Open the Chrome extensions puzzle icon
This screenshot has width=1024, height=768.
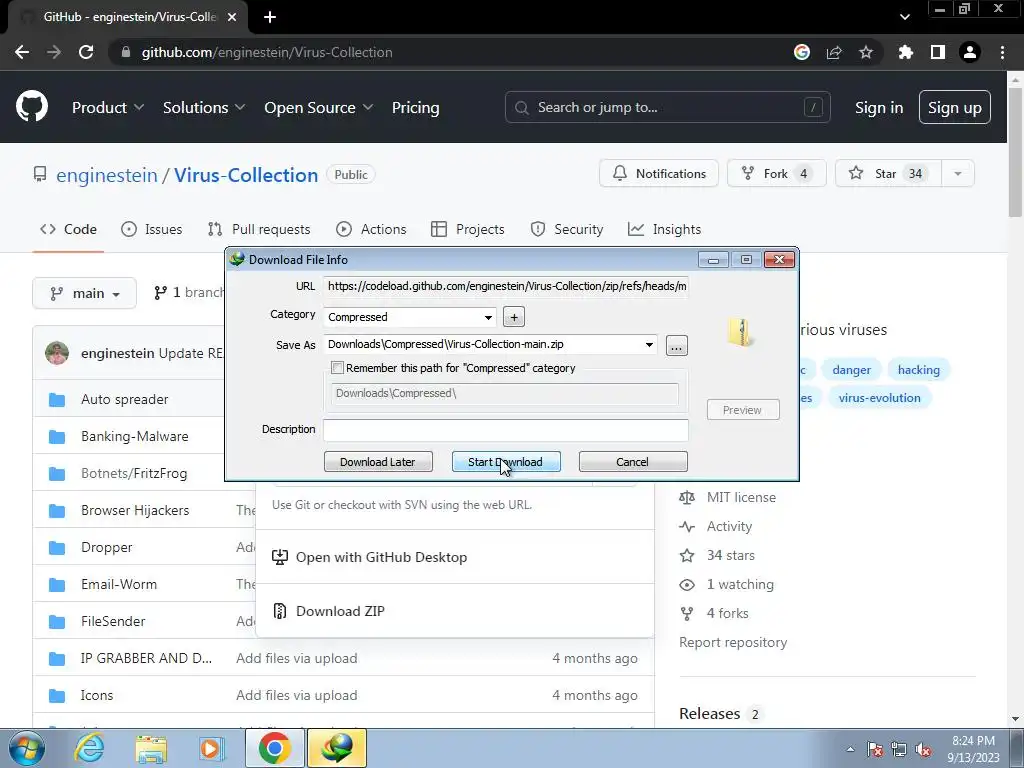click(x=905, y=52)
